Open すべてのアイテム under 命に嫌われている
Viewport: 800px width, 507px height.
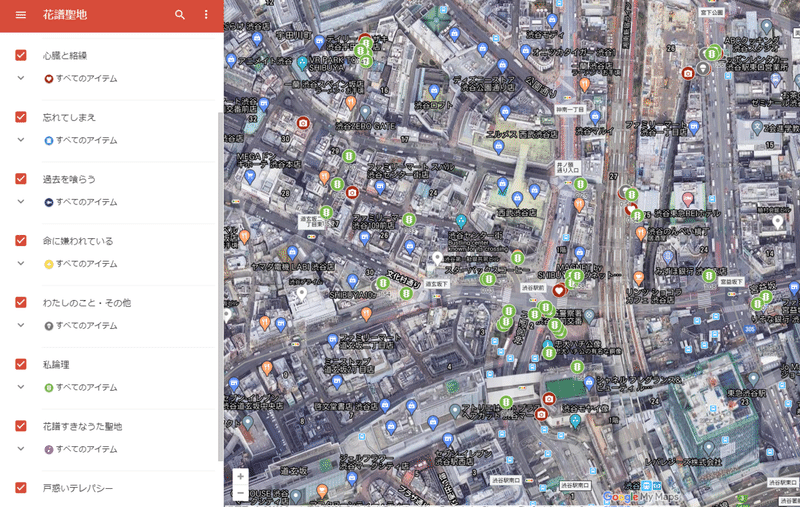86,264
